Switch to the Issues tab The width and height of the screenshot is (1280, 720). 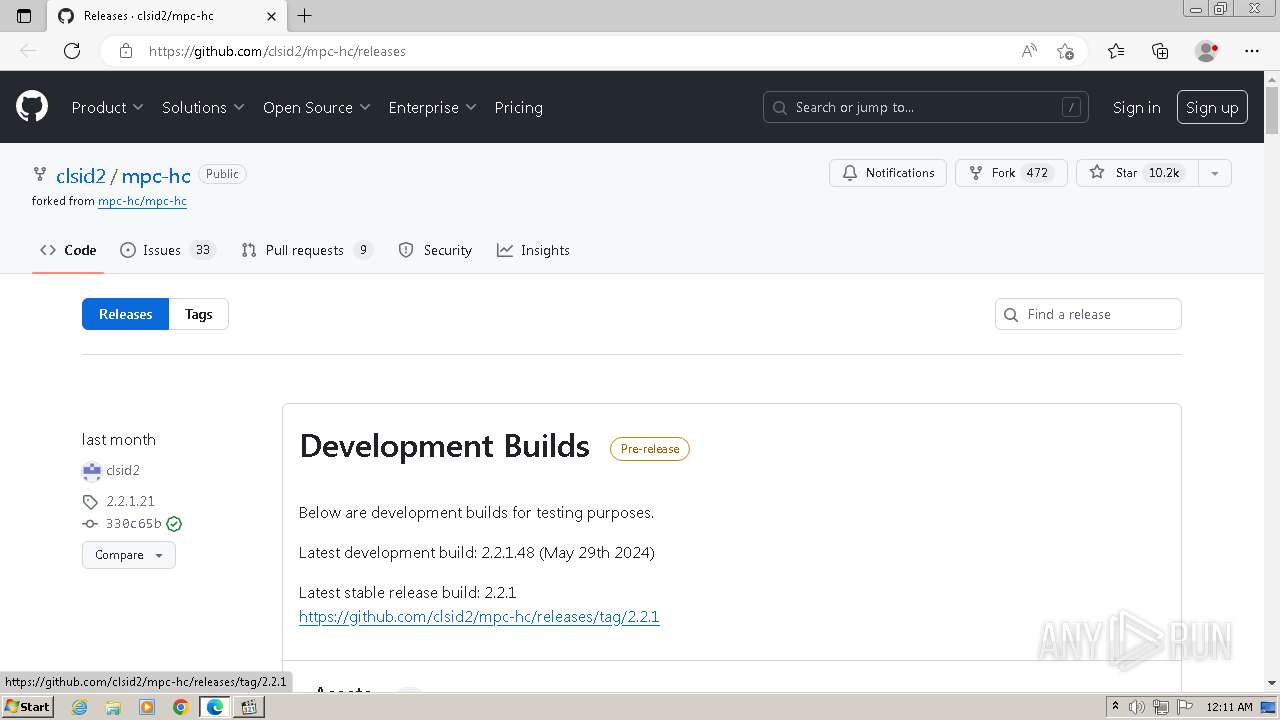click(168, 250)
